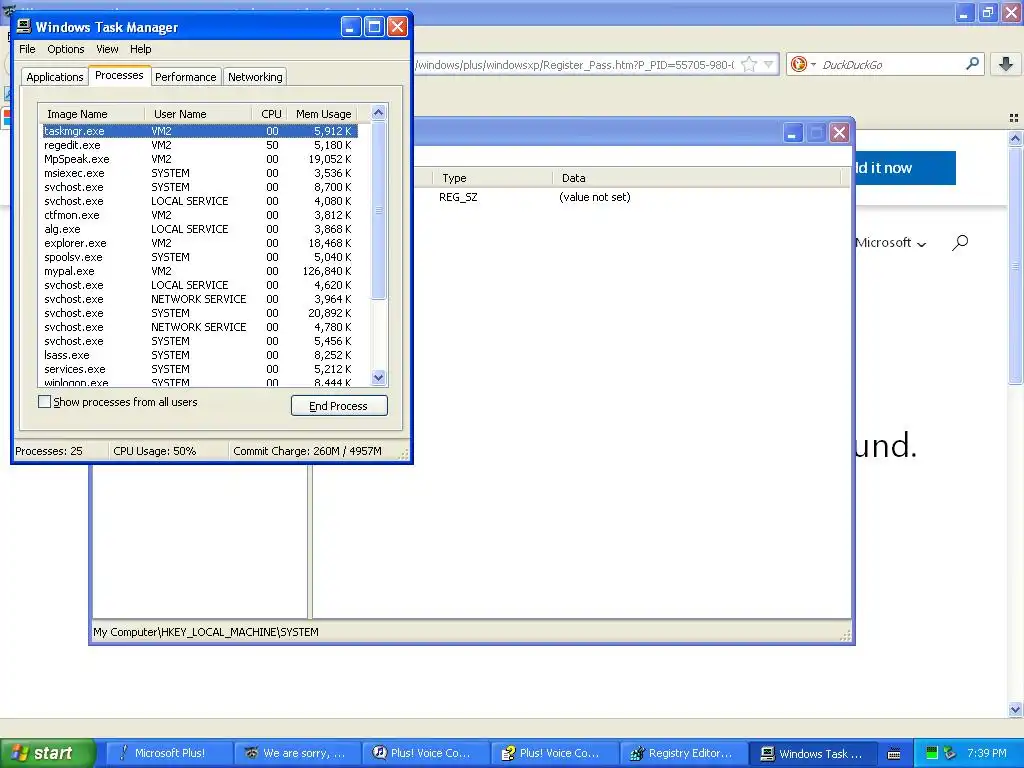
Task: Select the spoolsv.exe process row
Action: tap(199, 257)
